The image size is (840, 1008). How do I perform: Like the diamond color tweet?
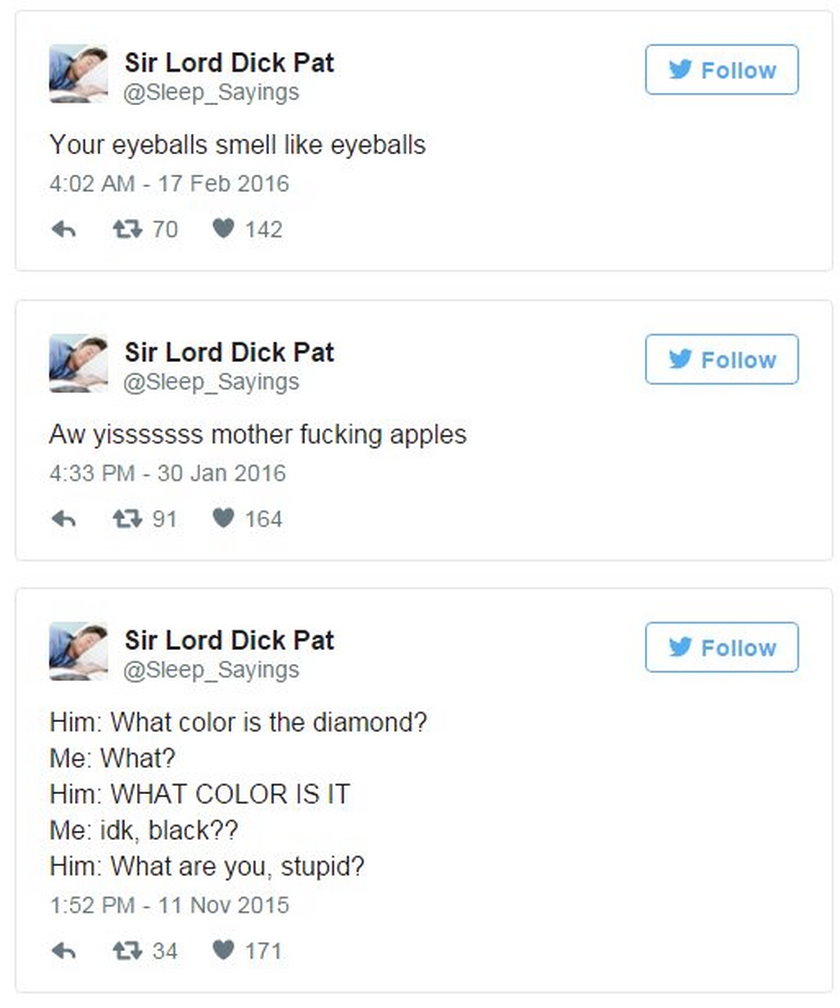tap(223, 951)
